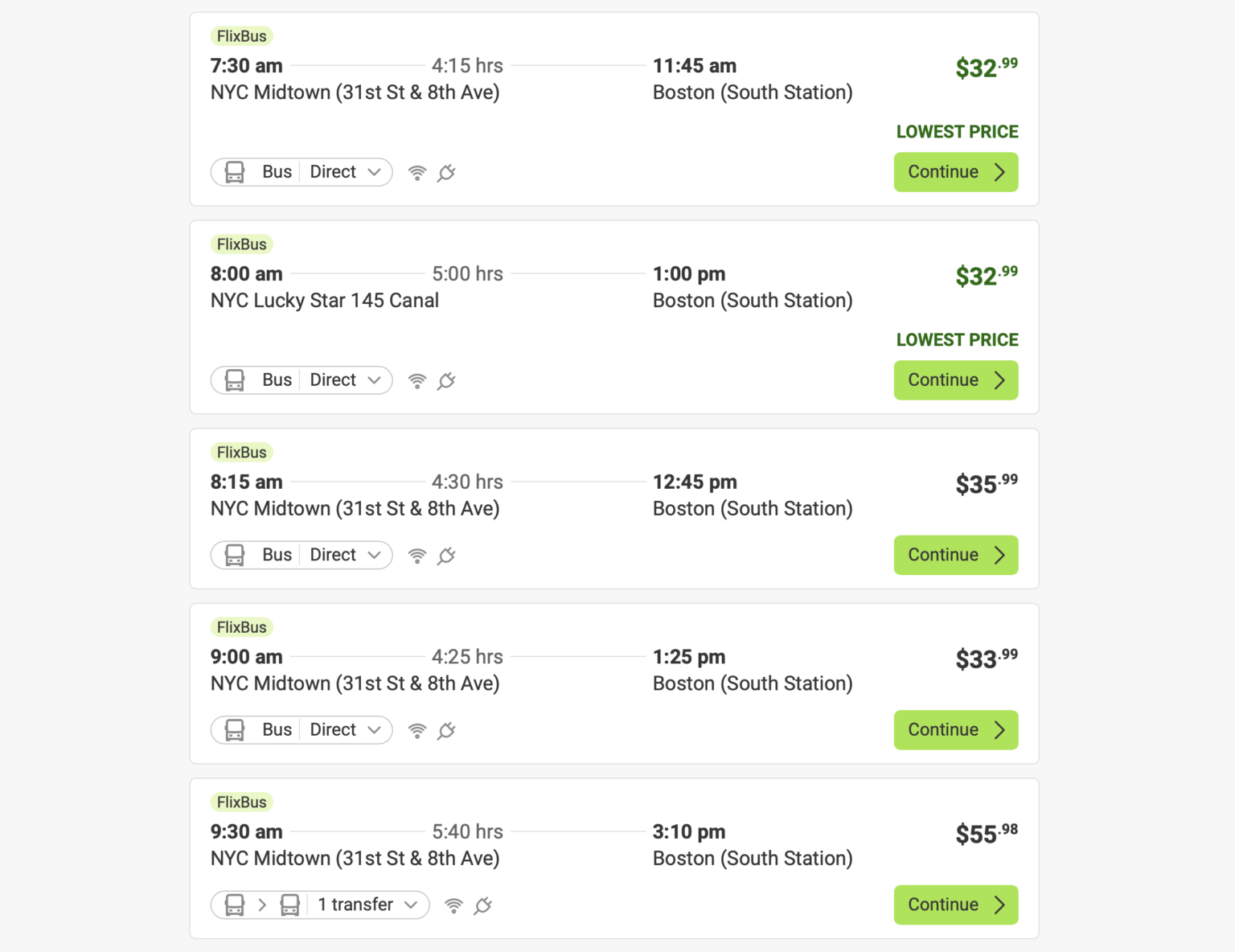
Task: Select the power outlet icon on the 9:30 am trip
Action: (482, 905)
